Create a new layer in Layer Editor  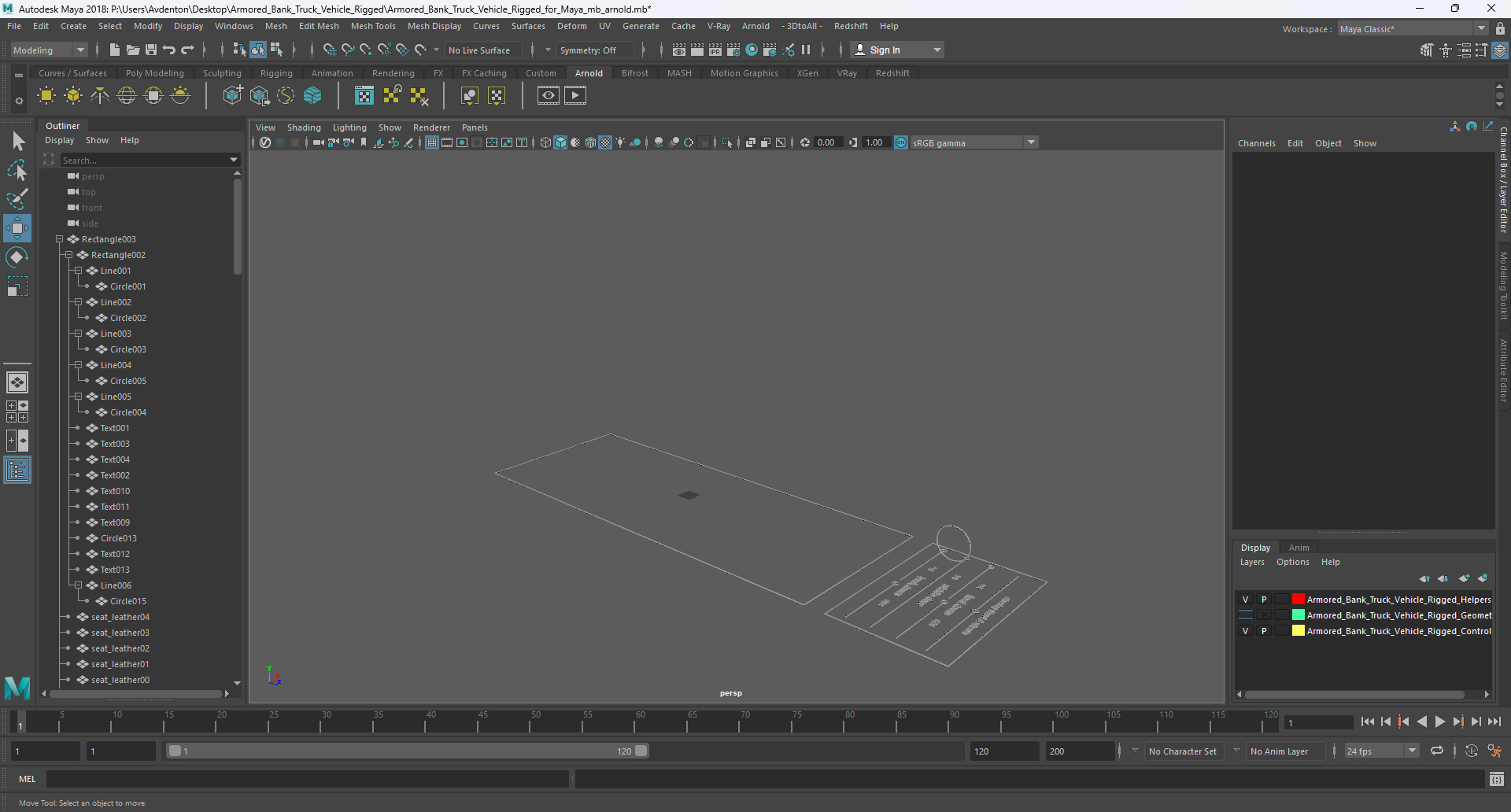(x=1464, y=578)
